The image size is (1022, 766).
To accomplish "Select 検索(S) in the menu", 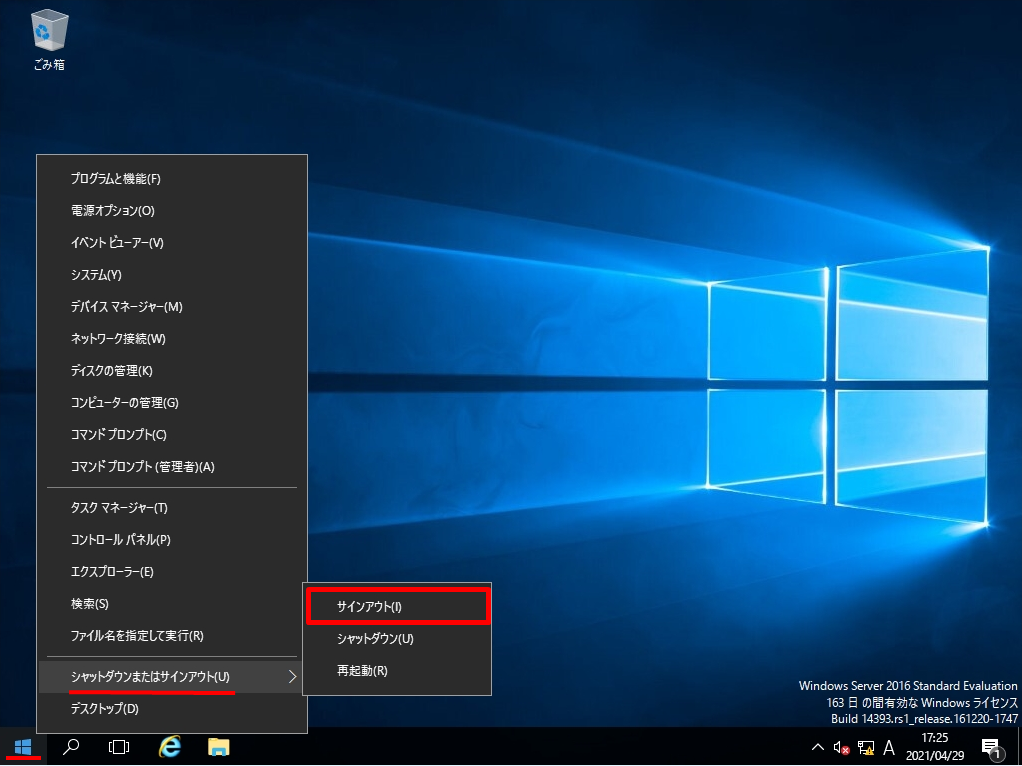I will (x=172, y=604).
